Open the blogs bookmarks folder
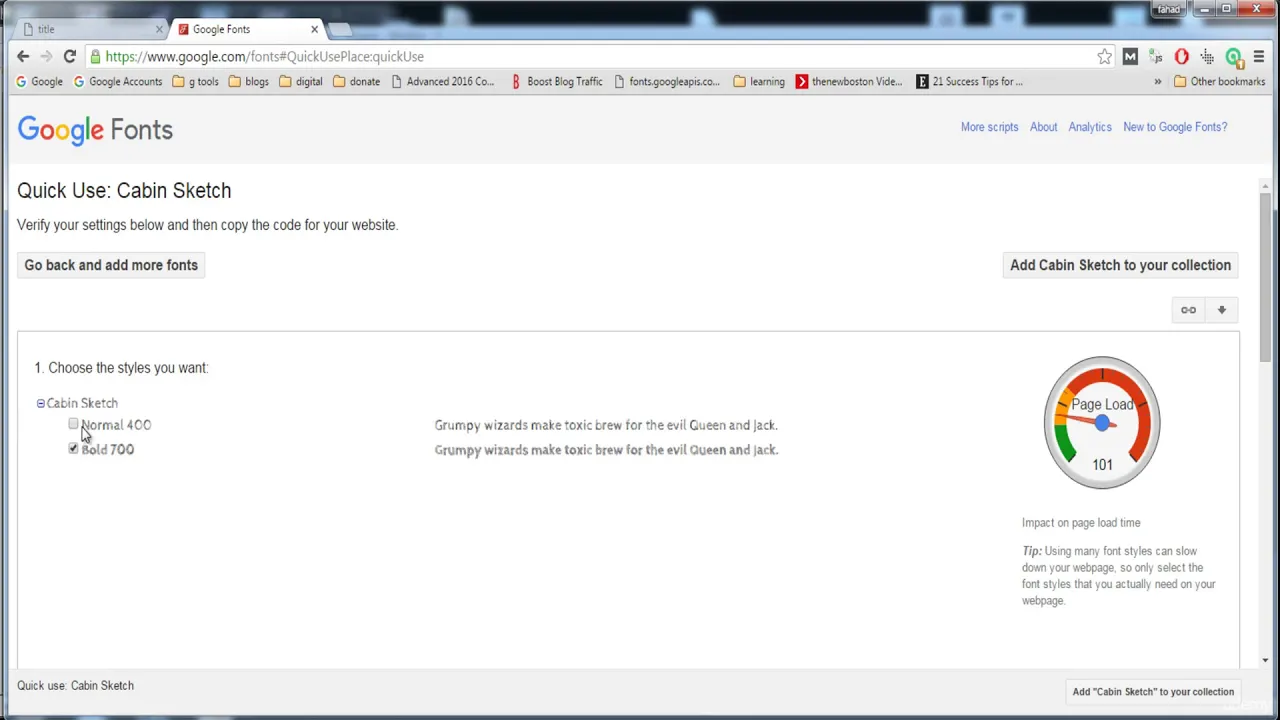This screenshot has height=720, width=1280. pos(249,82)
